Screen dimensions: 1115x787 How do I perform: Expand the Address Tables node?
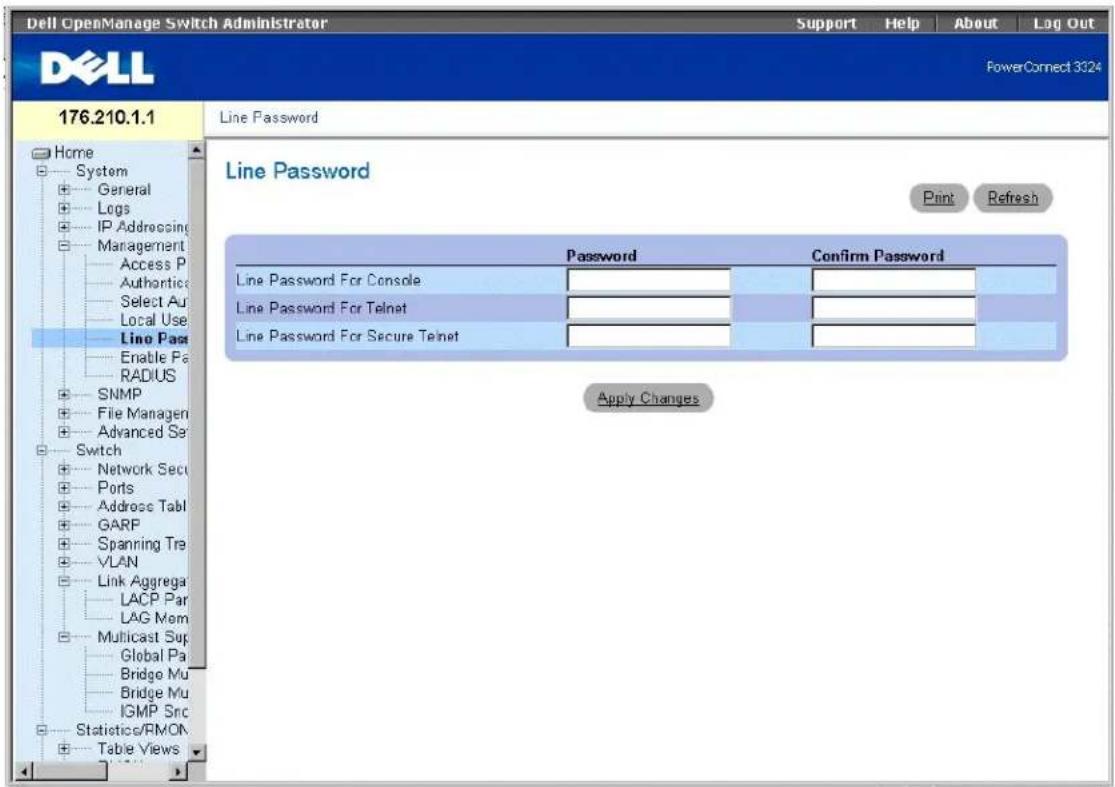coord(64,506)
